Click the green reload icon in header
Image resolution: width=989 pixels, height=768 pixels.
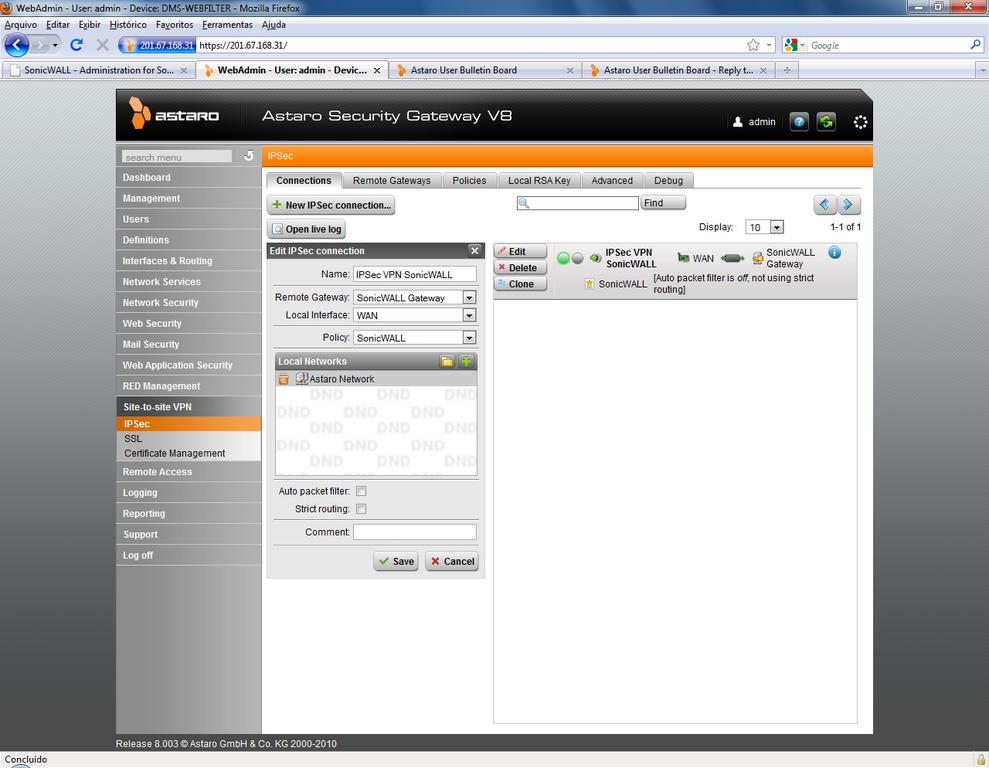click(x=826, y=122)
